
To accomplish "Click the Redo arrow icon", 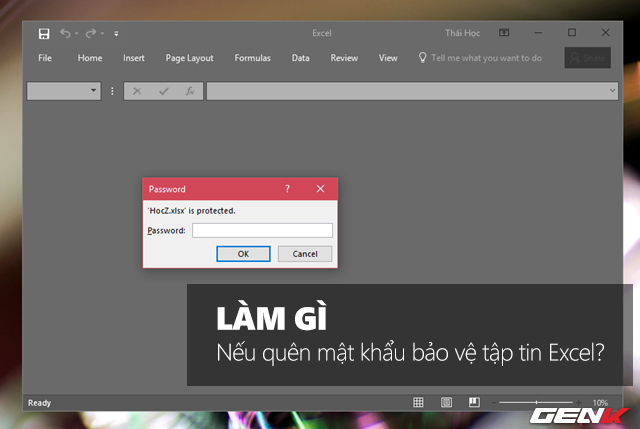I will pyautogui.click(x=91, y=33).
